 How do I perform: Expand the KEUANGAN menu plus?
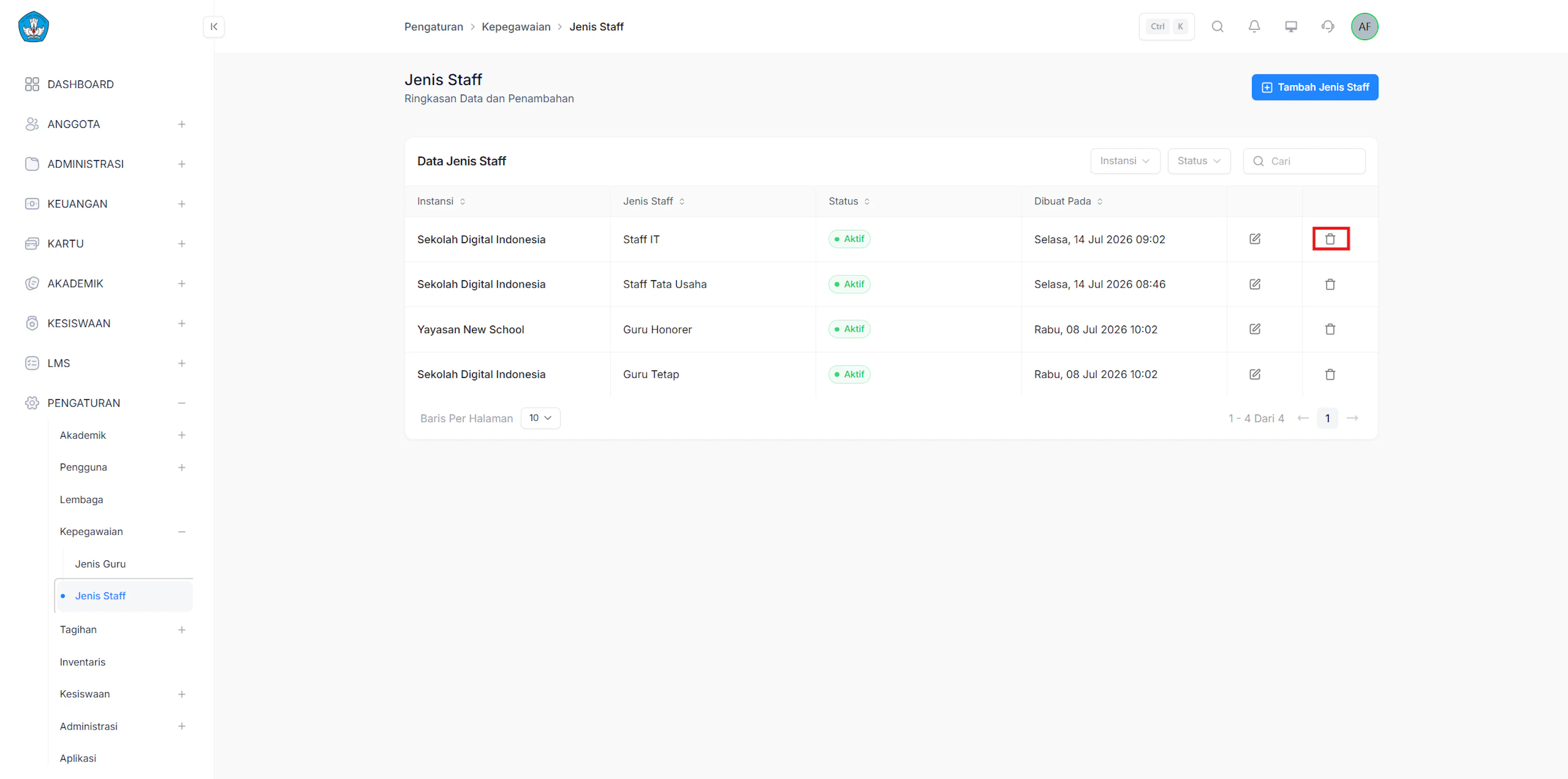click(181, 203)
